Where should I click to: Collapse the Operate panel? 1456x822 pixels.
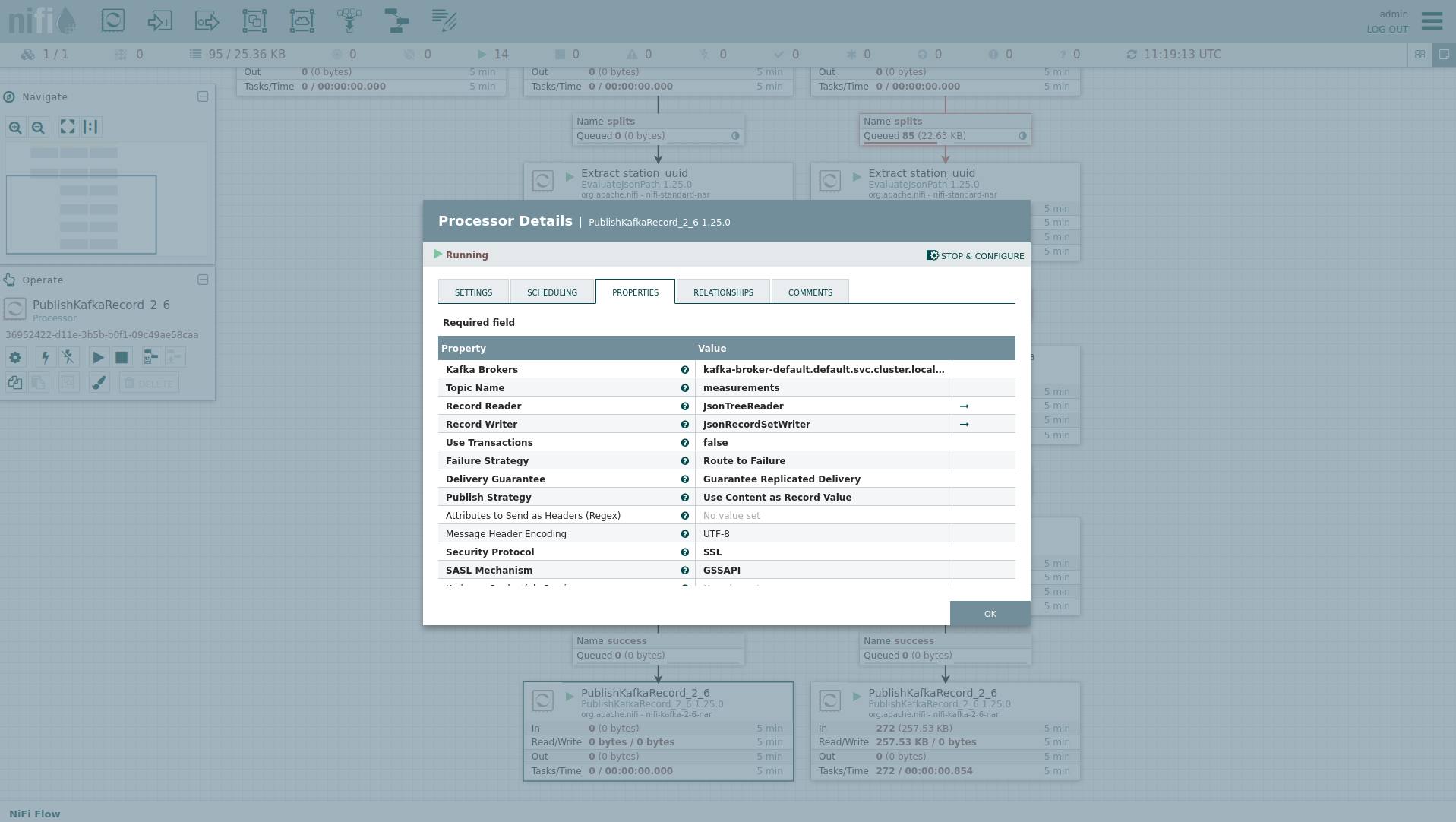203,280
